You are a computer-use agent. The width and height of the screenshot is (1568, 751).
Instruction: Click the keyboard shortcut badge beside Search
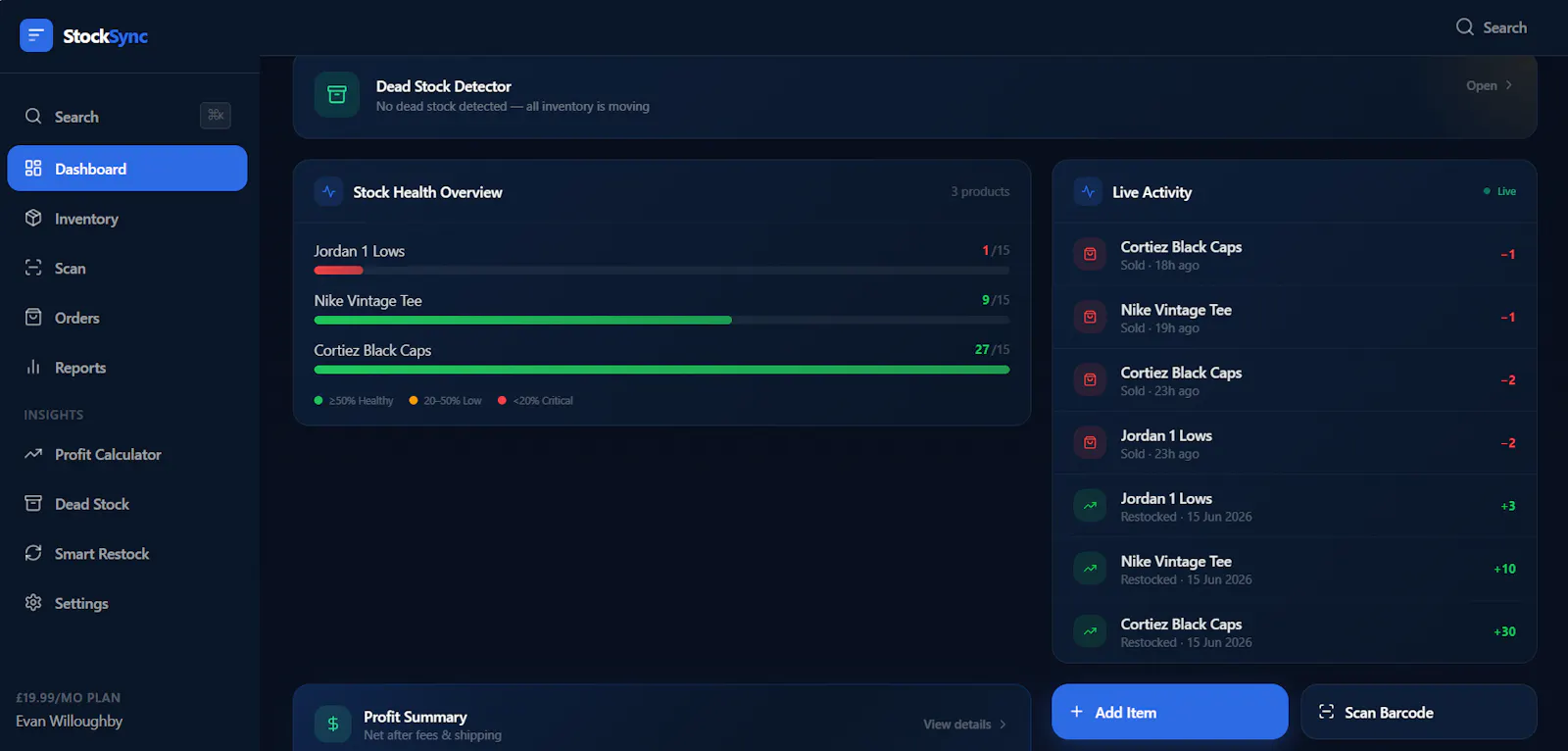point(216,116)
